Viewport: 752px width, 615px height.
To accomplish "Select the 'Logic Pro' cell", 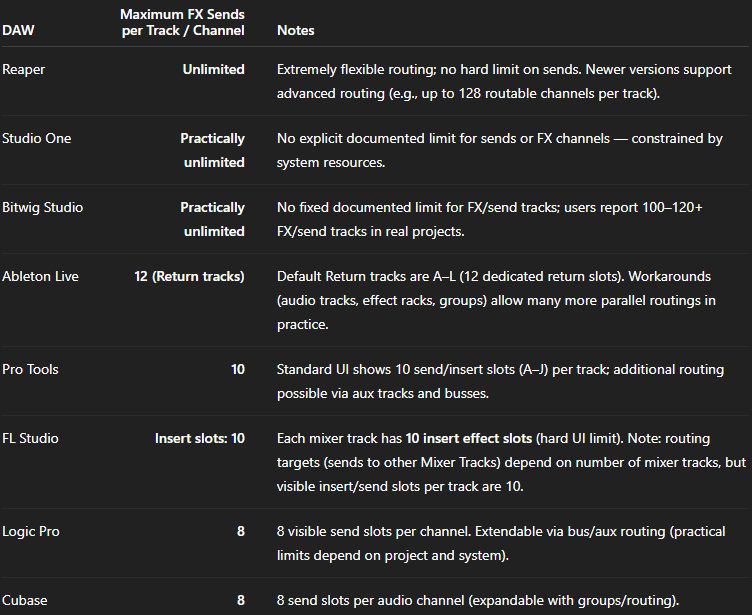I will click(x=31, y=532).
